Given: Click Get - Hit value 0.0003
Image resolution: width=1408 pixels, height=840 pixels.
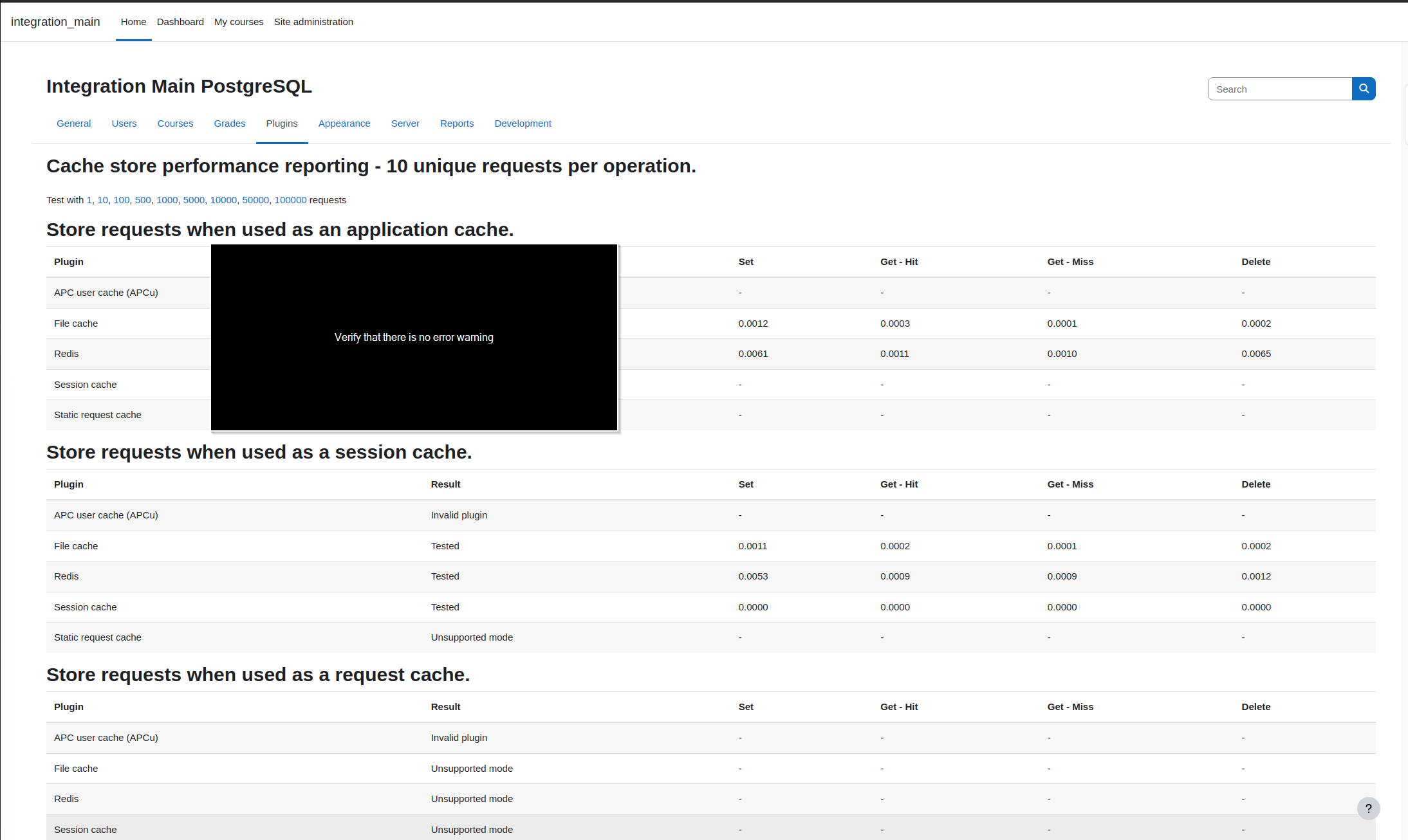Looking at the screenshot, I should 895,324.
